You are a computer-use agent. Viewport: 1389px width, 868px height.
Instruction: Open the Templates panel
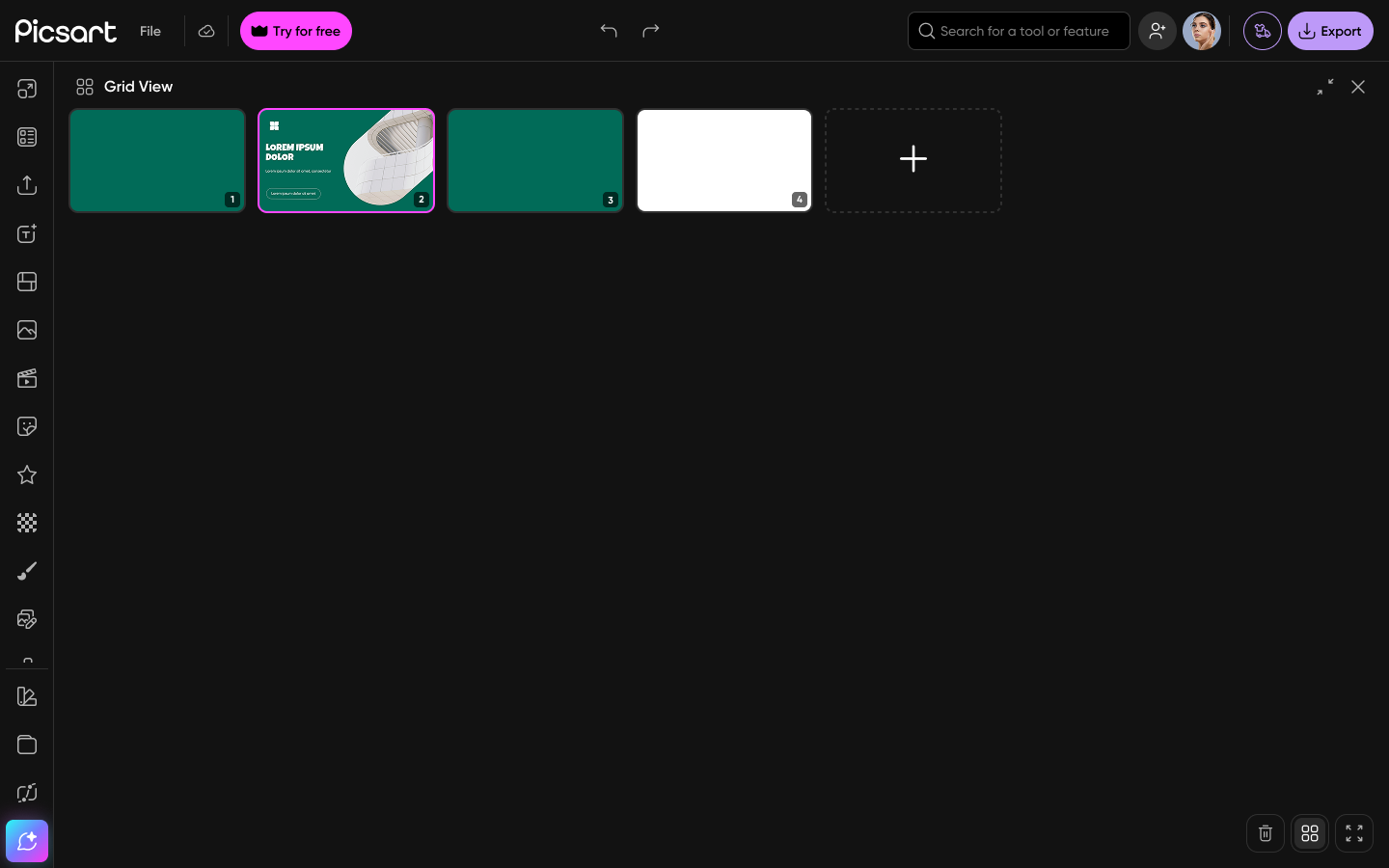[x=27, y=136]
